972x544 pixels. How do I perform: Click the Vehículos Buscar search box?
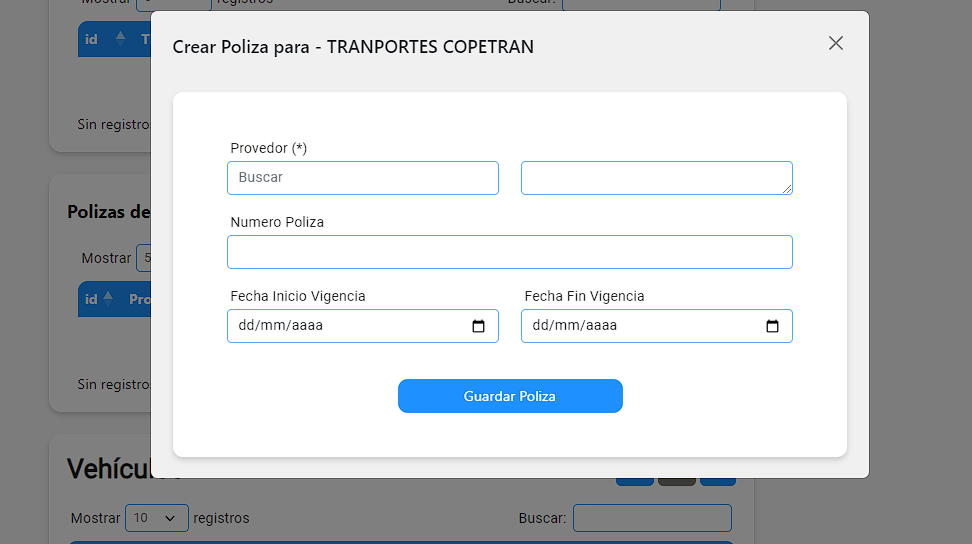point(652,518)
